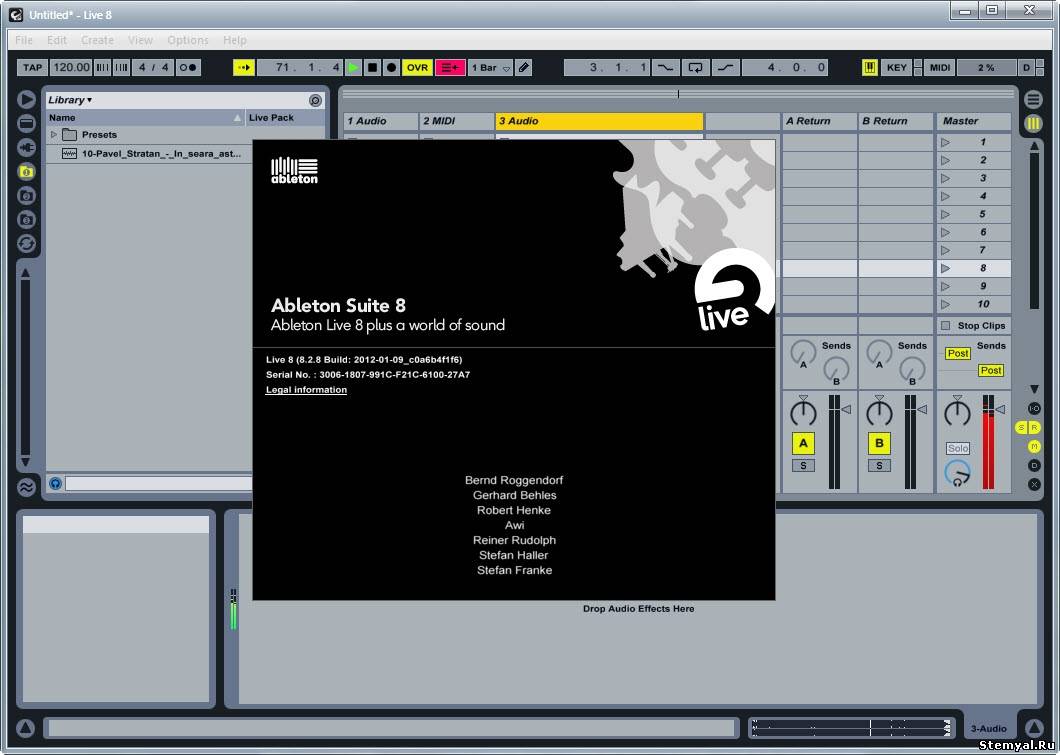Select the 3 Audio track header
1060x755 pixels.
599,121
